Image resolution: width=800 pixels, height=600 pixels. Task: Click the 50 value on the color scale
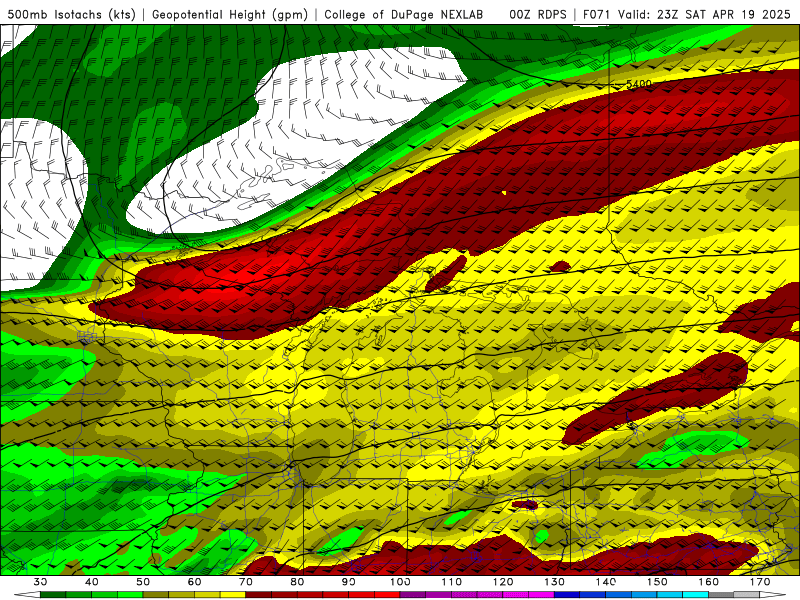pos(143,582)
